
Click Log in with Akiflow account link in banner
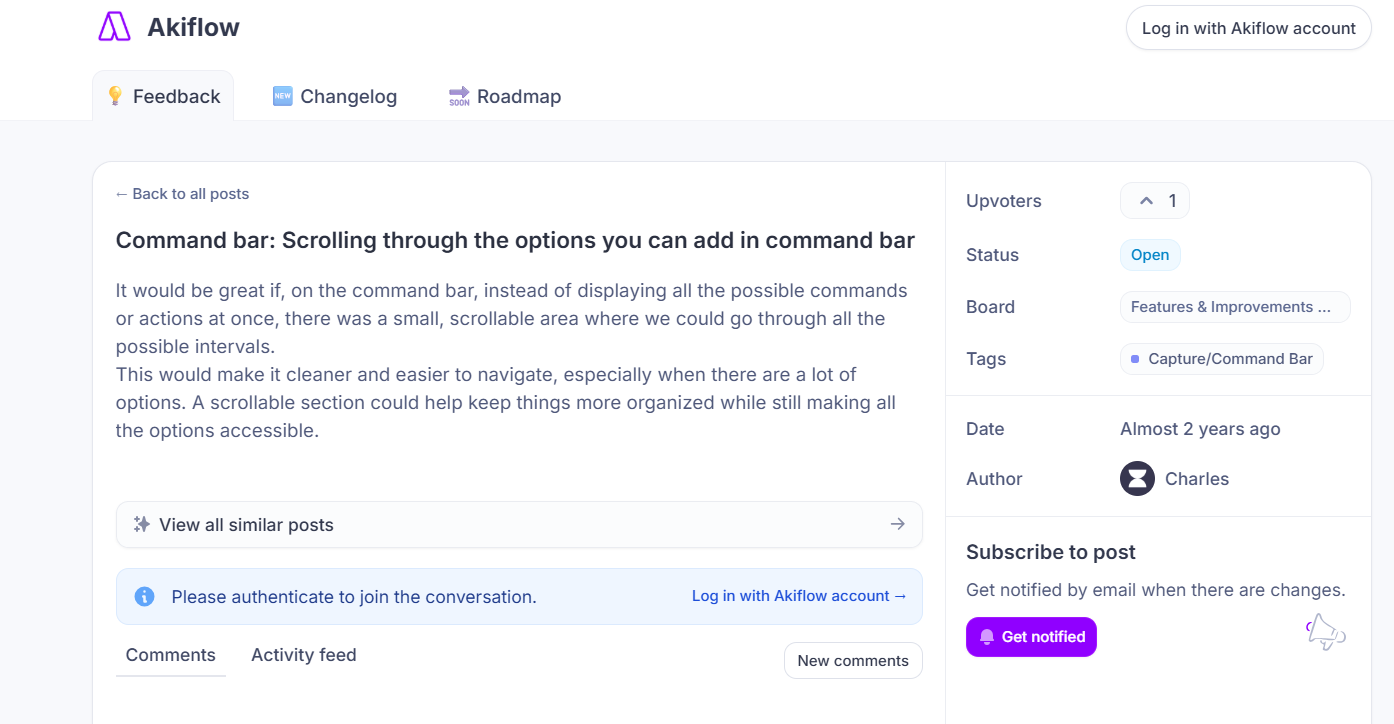(x=799, y=596)
